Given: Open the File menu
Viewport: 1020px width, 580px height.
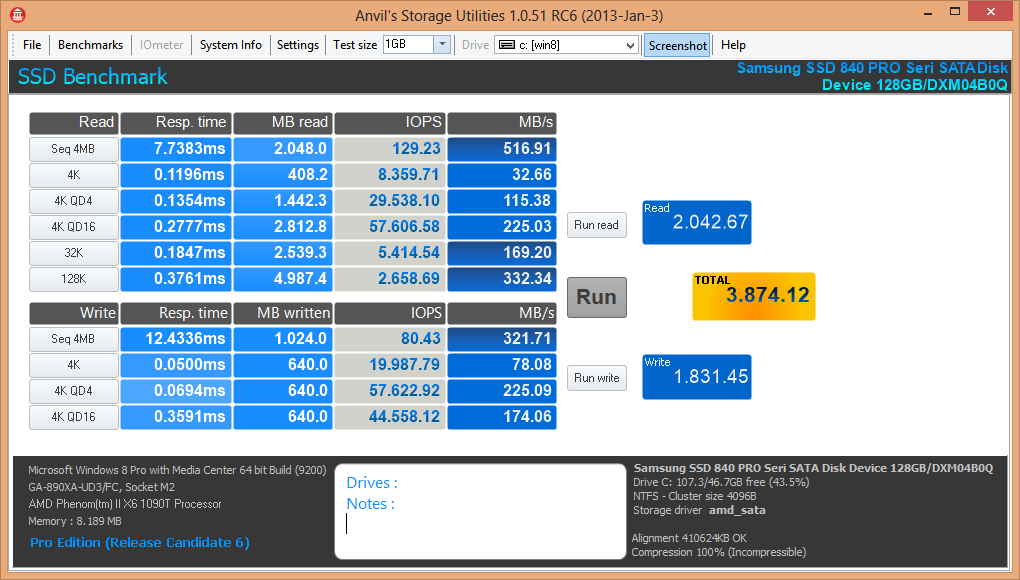Looking at the screenshot, I should pyautogui.click(x=32, y=45).
